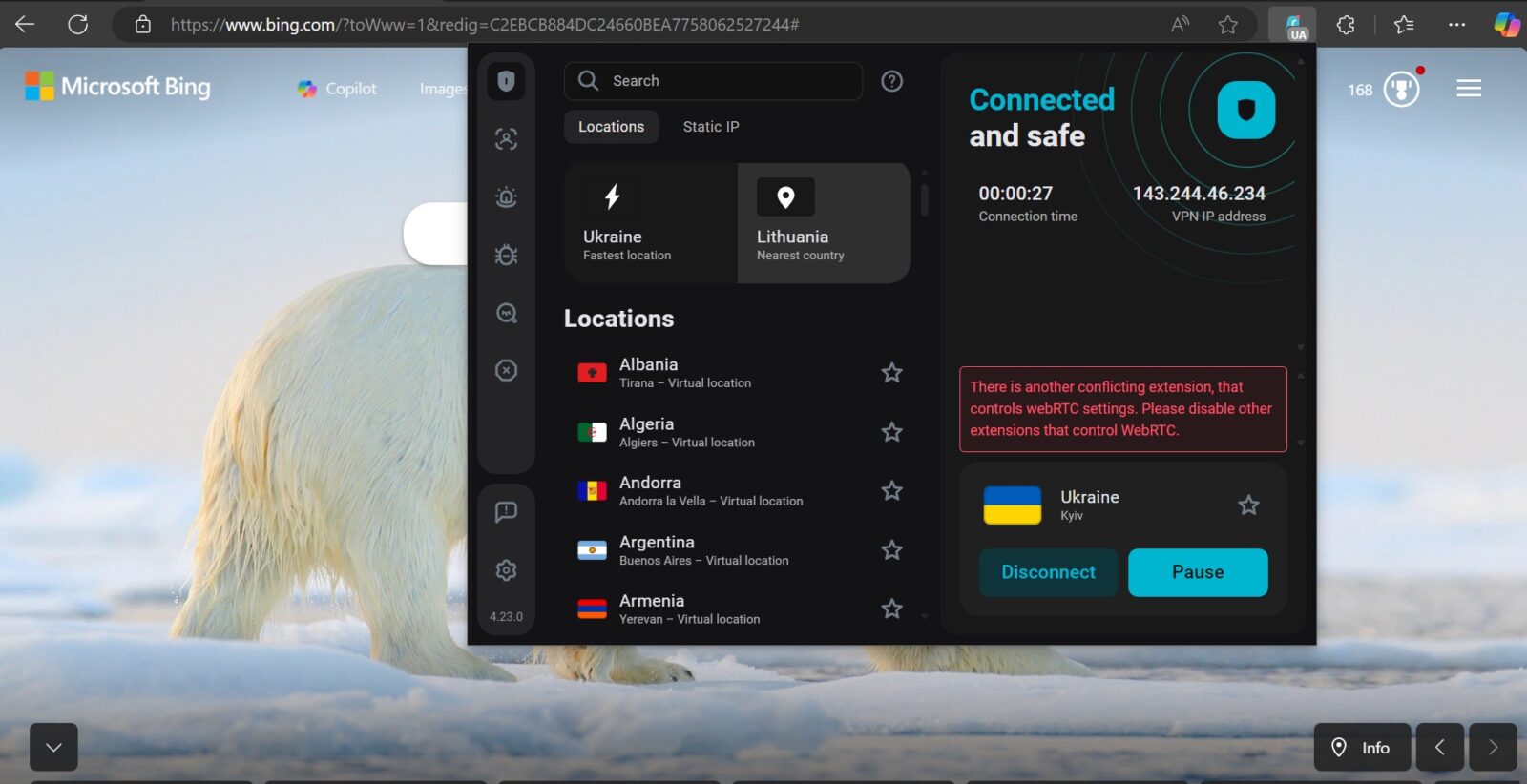Add Algeria to favorites star
1527x784 pixels.
[x=891, y=432]
